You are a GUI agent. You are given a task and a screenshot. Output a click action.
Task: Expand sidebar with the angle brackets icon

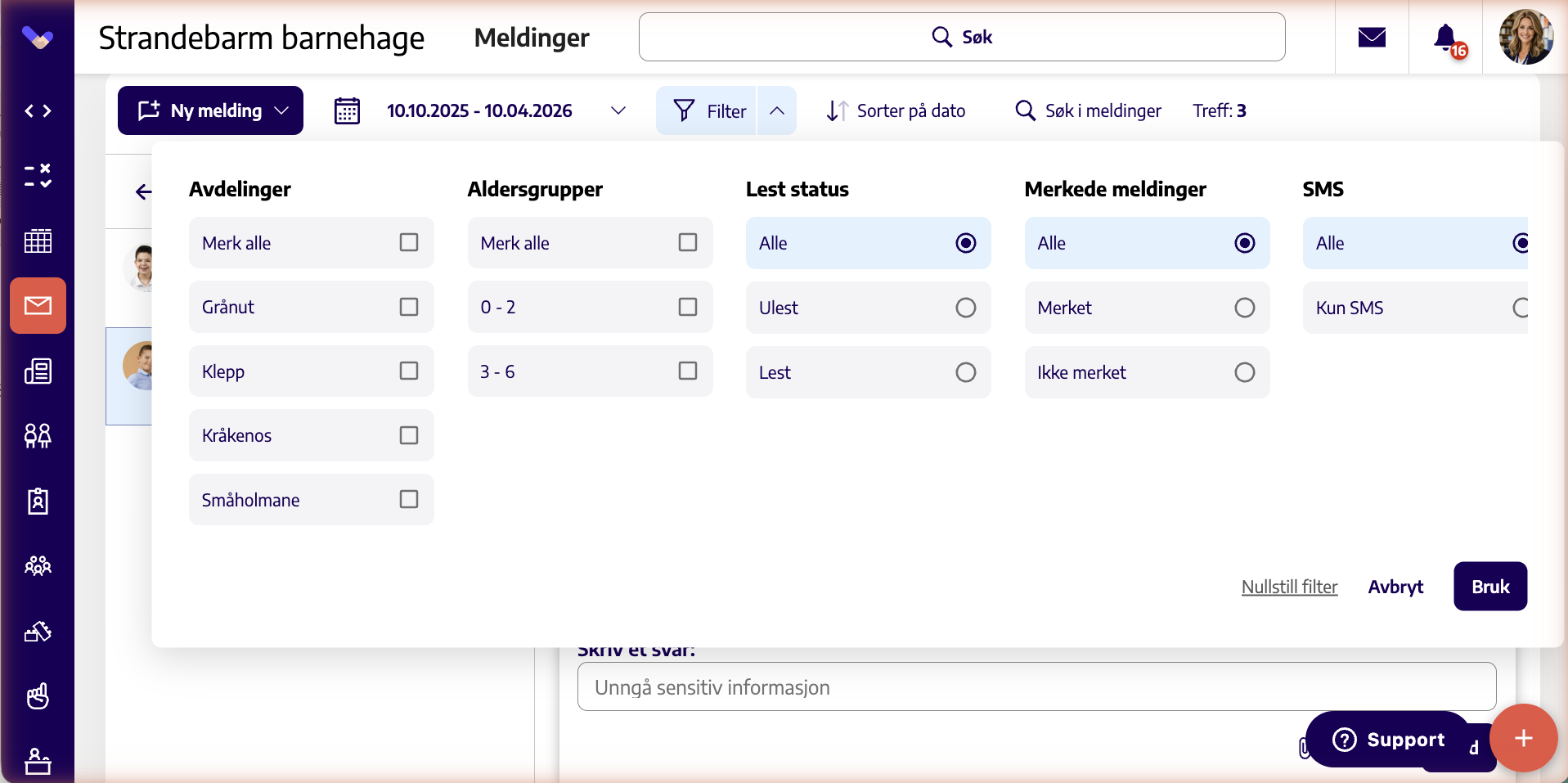tap(38, 110)
